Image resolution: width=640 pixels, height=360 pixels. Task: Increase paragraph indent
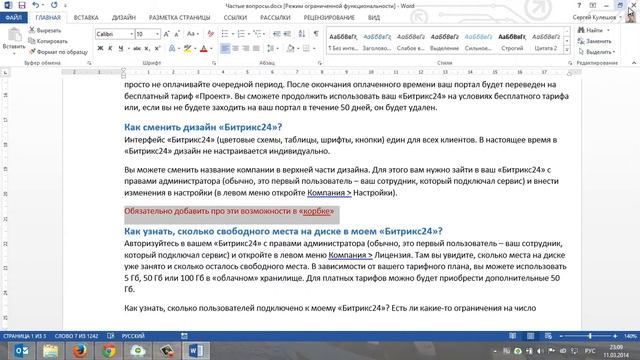[287, 34]
